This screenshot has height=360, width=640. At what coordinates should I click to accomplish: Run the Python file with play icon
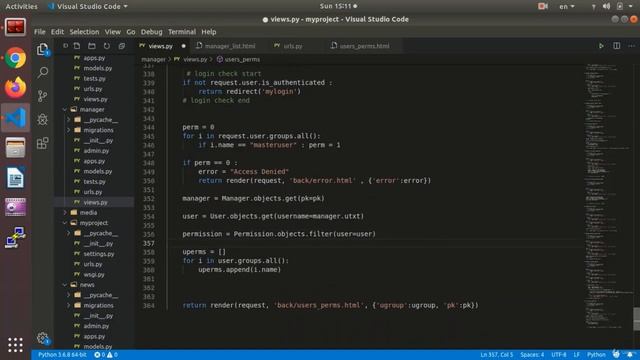point(601,46)
